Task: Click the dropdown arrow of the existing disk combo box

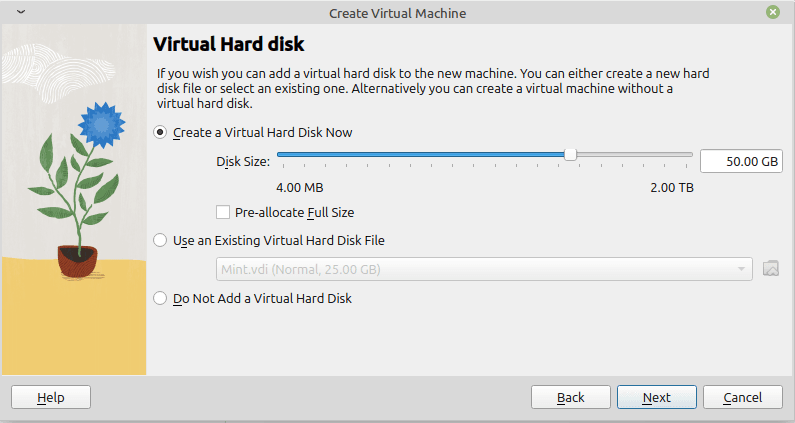Action: tap(741, 269)
